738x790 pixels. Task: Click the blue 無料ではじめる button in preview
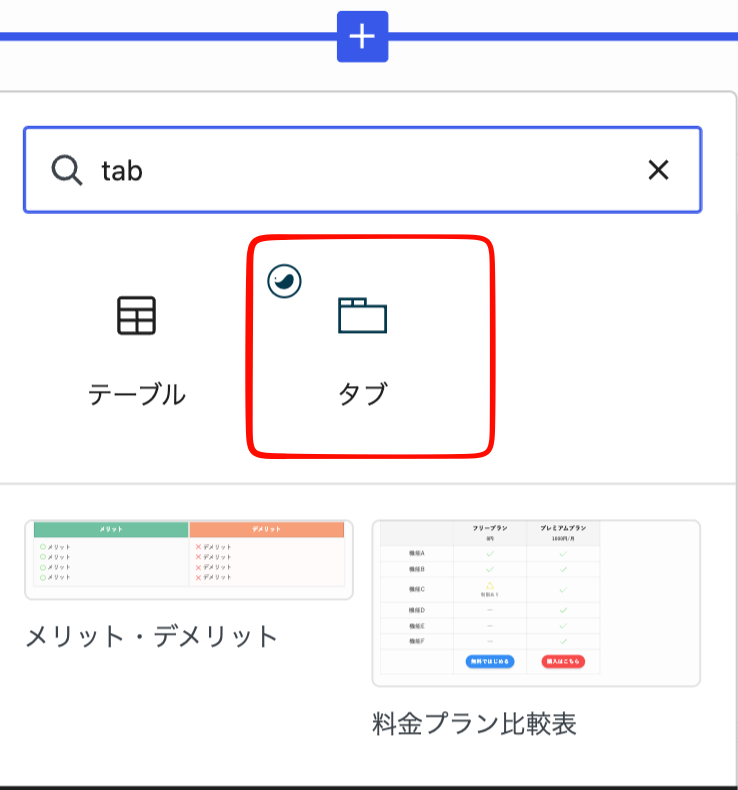click(490, 661)
